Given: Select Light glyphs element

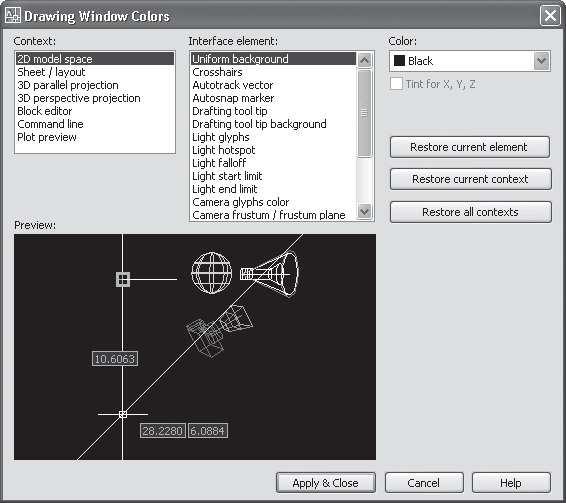Looking at the screenshot, I should 273,137.
